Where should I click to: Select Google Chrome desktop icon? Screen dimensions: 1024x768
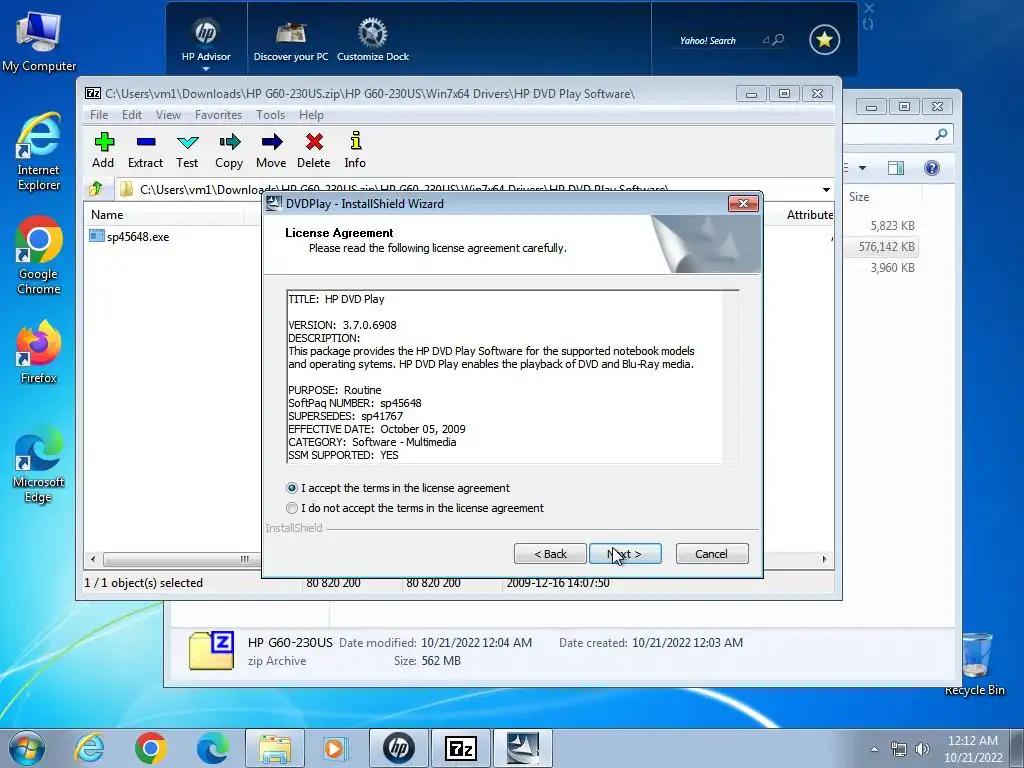pyautogui.click(x=39, y=255)
